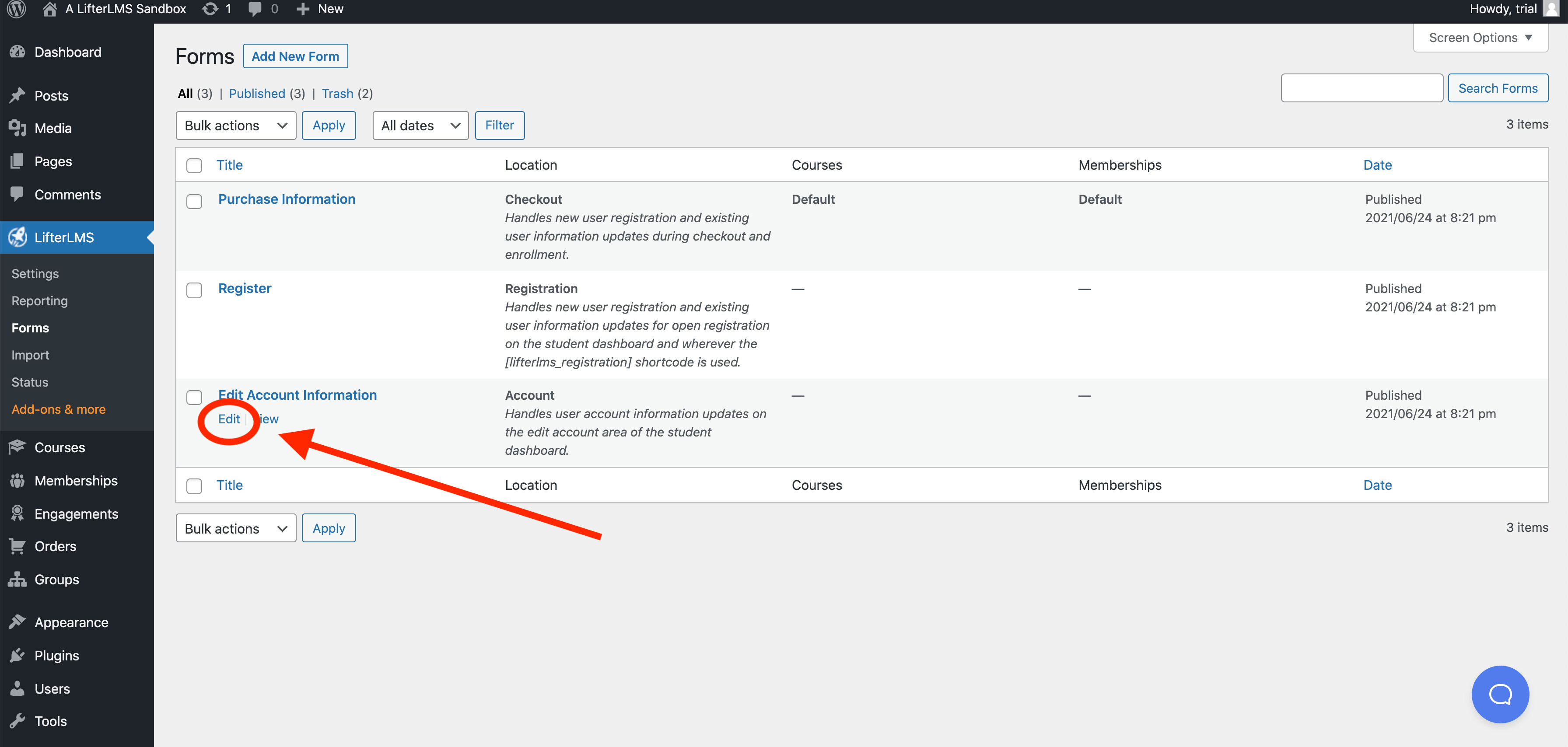Open Import submenu item
Screen dimensions: 1568x747
point(31,355)
